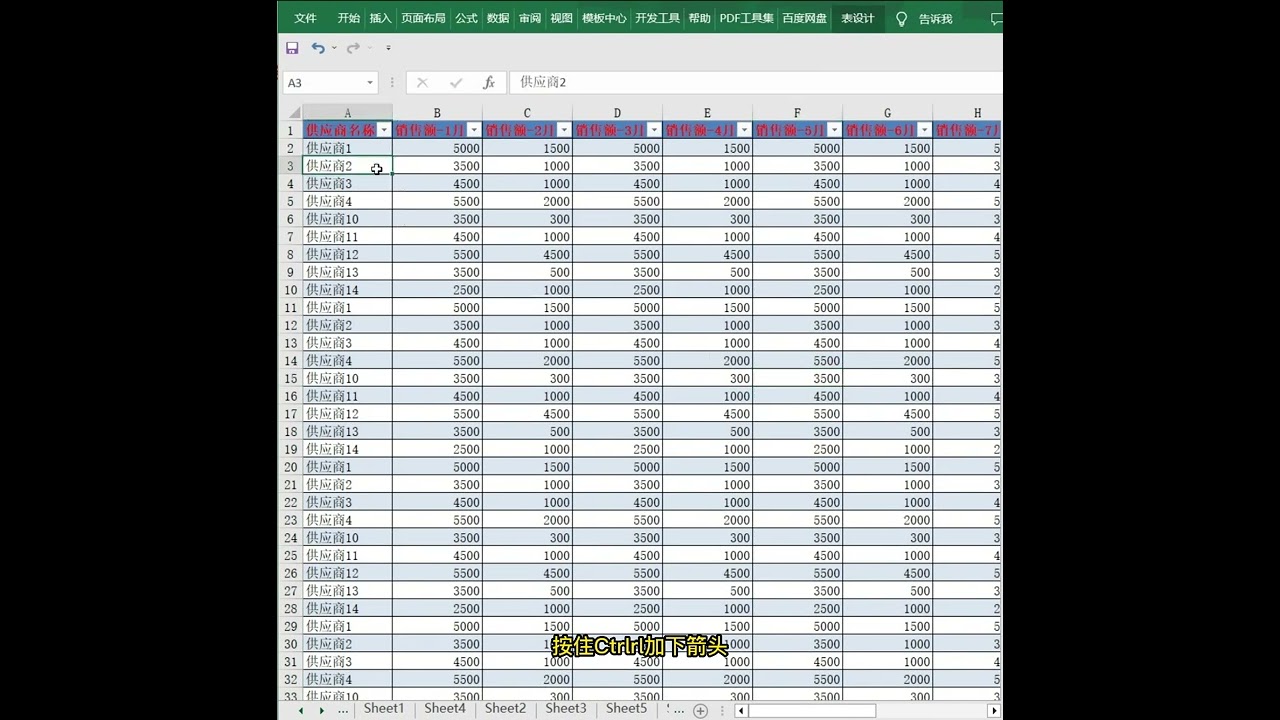Click the Select All corner triangle
1280x720 pixels.
(294, 113)
